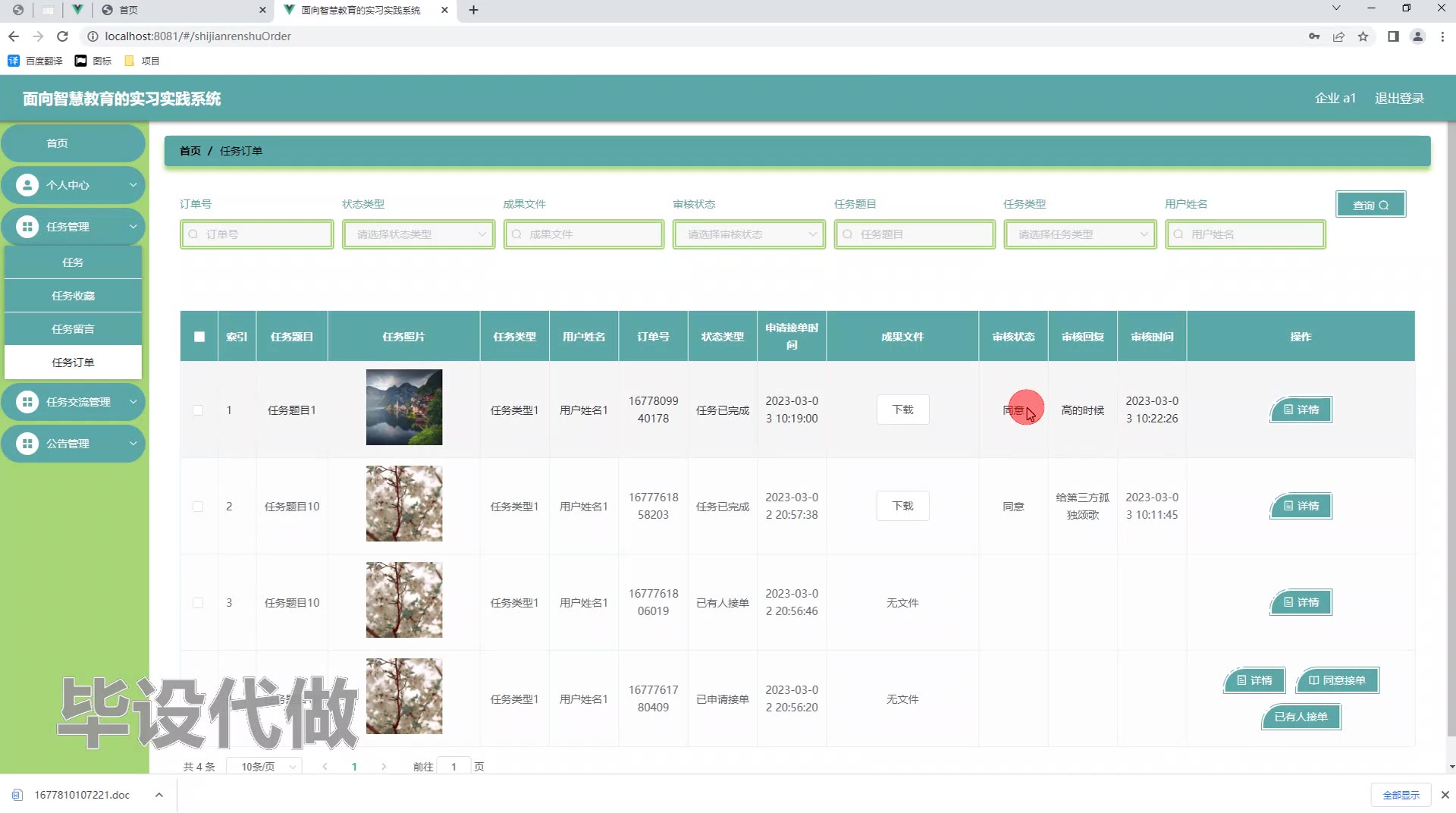Check the row 3 checkbox

coord(198,603)
